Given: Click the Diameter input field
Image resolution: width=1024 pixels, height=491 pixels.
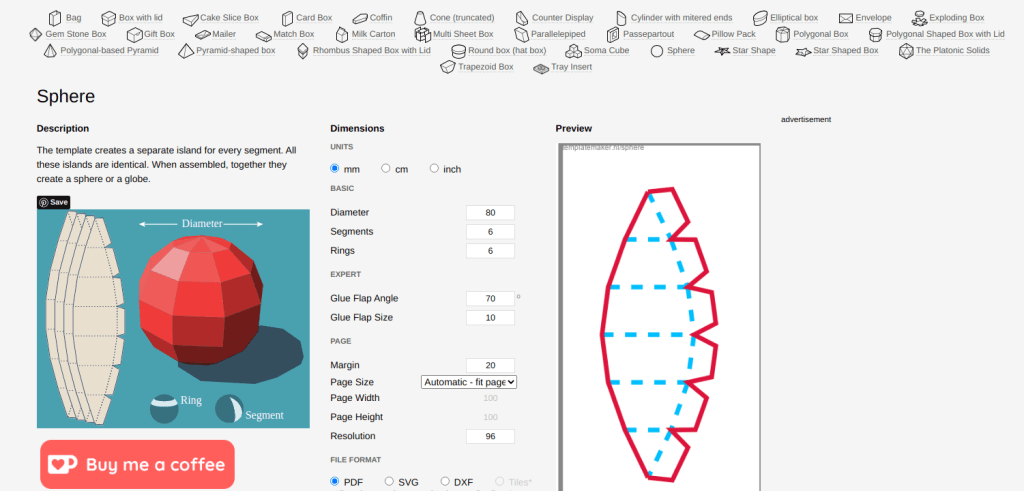Looking at the screenshot, I should (490, 212).
